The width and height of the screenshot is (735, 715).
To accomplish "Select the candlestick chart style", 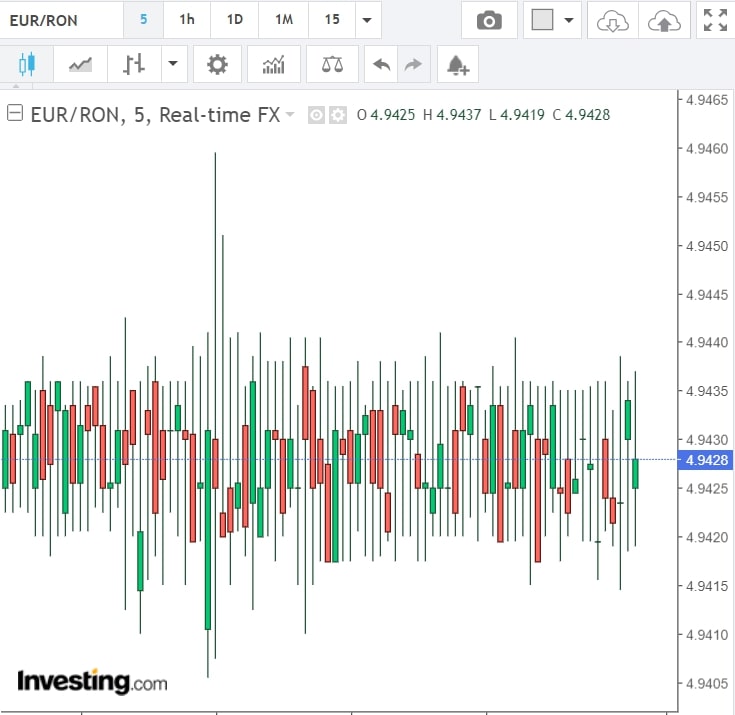I will (26, 65).
